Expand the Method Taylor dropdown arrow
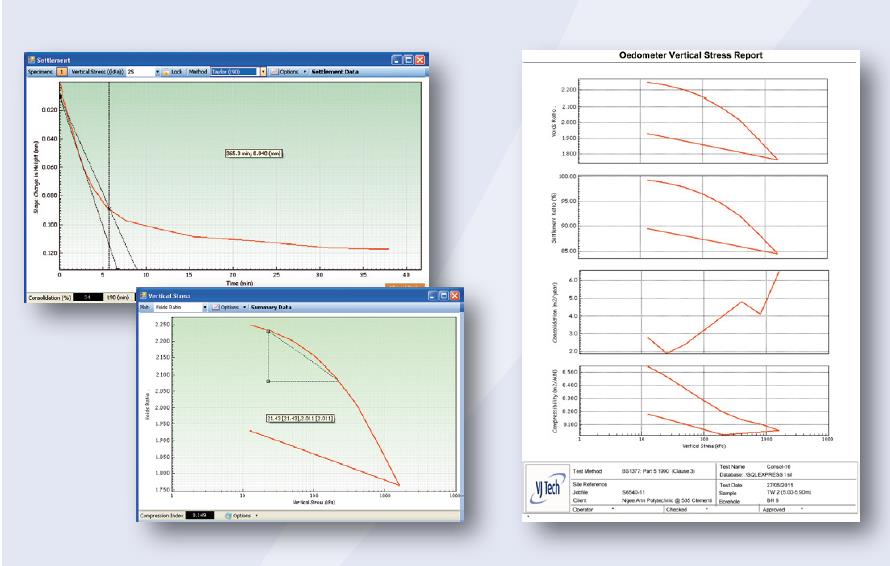This screenshot has height=566, width=890. click(263, 72)
